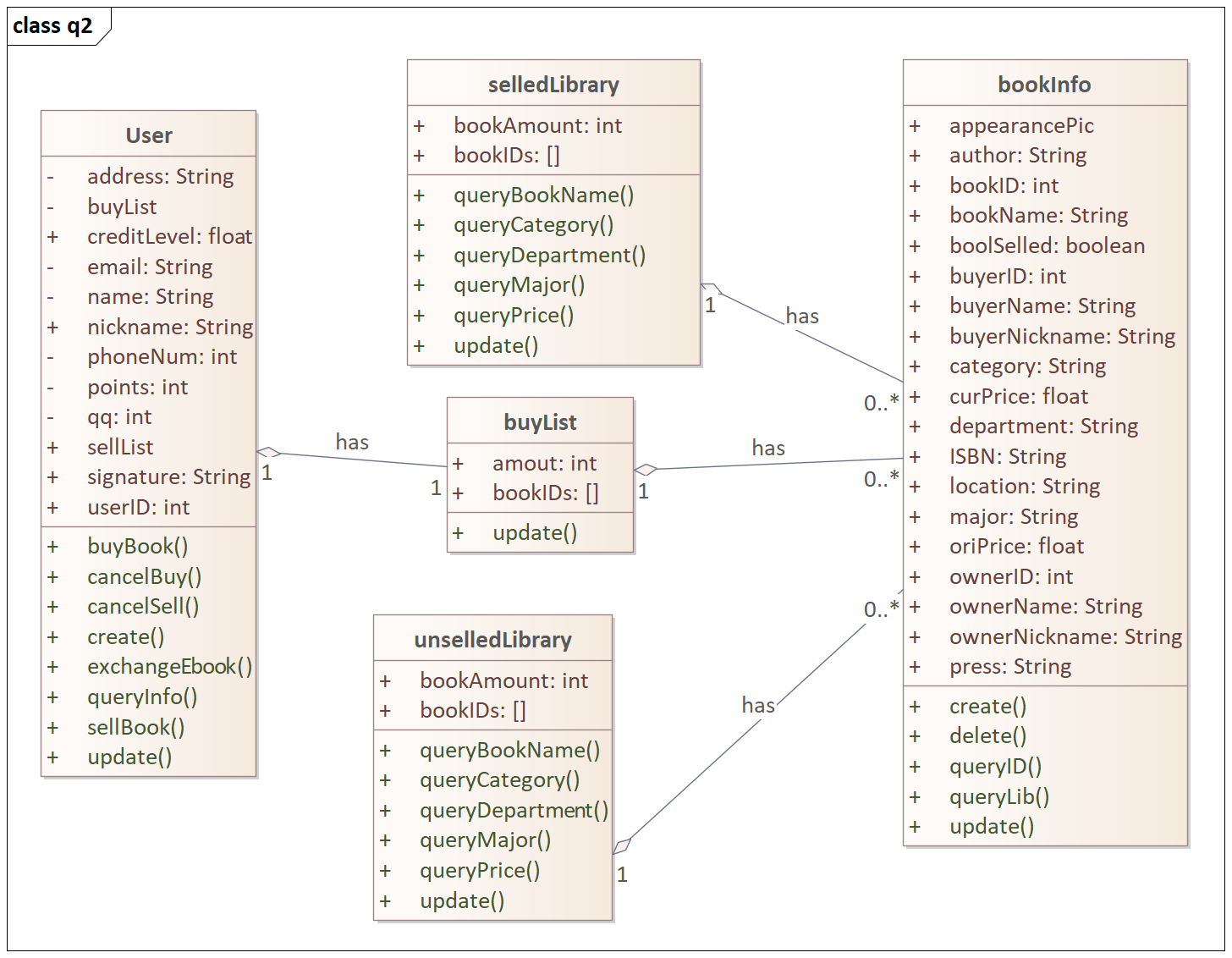Select the bookInfo class title
The width and height of the screenshot is (1232, 958).
[x=1044, y=85]
